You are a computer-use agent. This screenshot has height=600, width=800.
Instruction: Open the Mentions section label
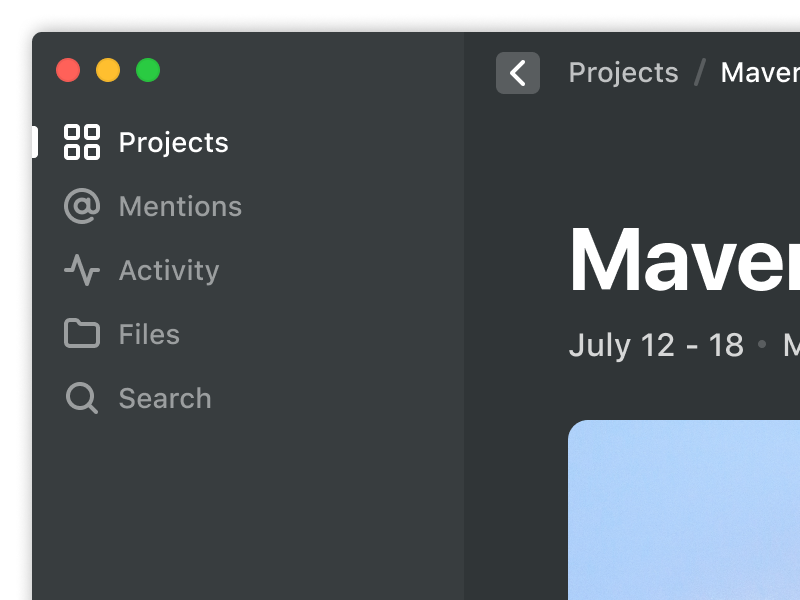tap(180, 206)
